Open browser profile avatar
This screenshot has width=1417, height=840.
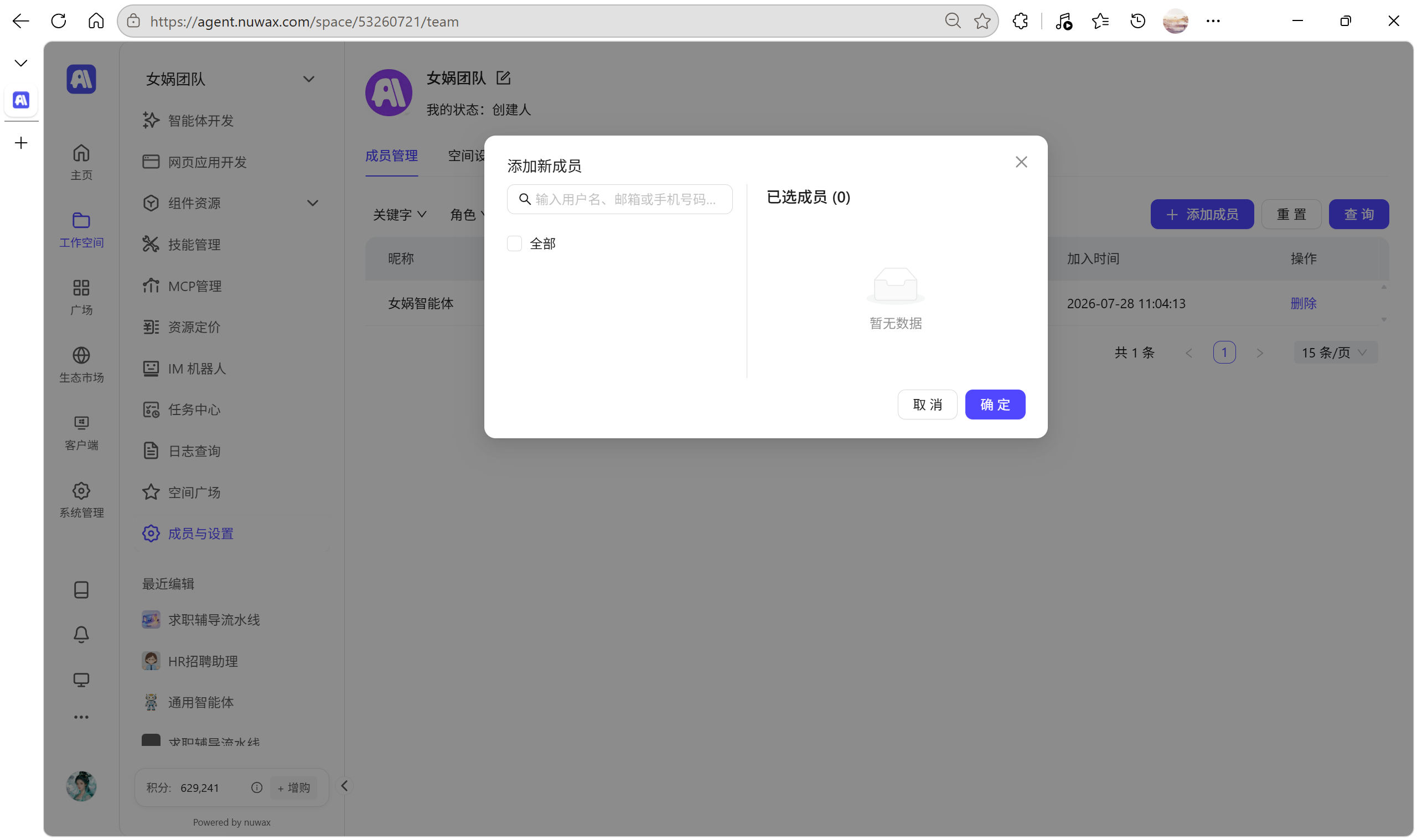pos(1175,21)
